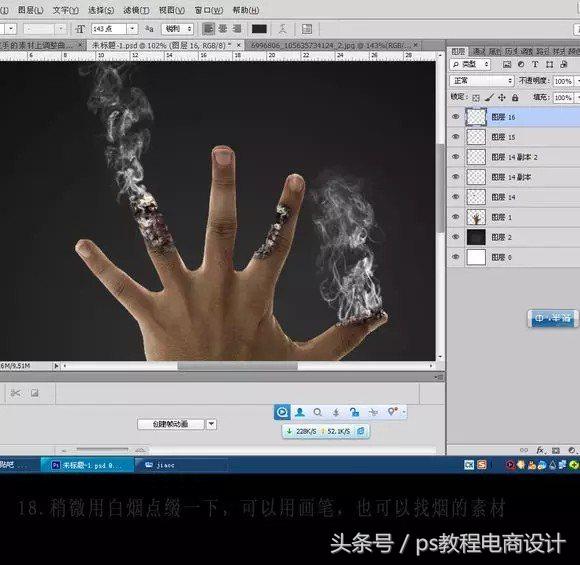Hide layer 图层 14 via eye icon

(x=456, y=196)
